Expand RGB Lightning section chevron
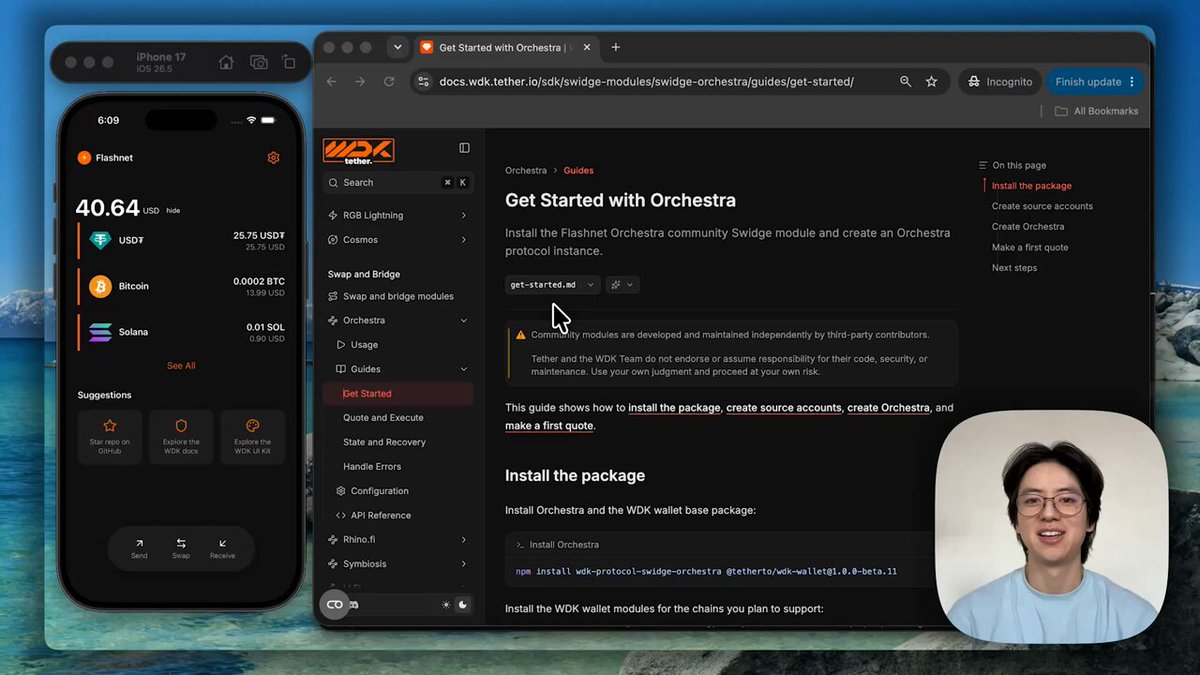Viewport: 1200px width, 675px height. click(464, 215)
